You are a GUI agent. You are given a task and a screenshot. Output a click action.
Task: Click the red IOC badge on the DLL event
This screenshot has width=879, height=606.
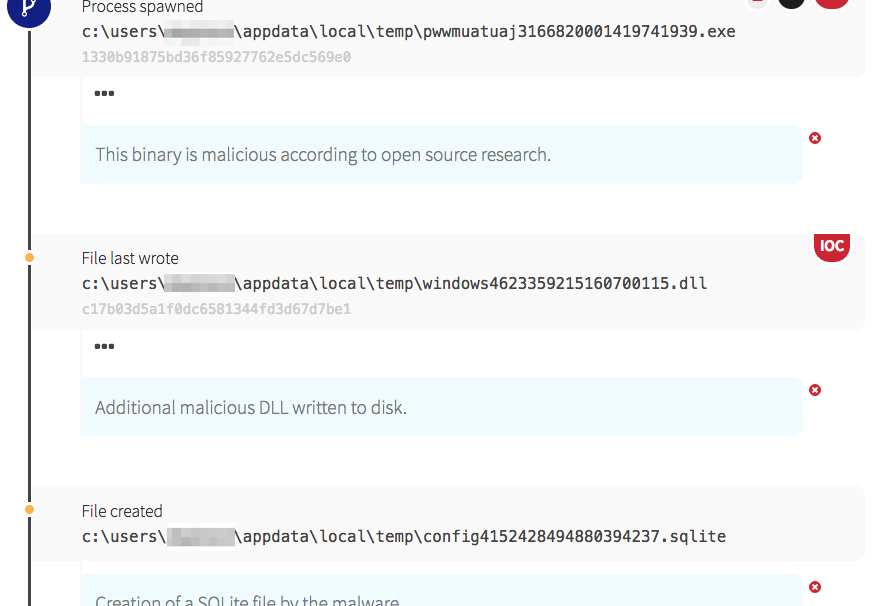[x=832, y=246]
